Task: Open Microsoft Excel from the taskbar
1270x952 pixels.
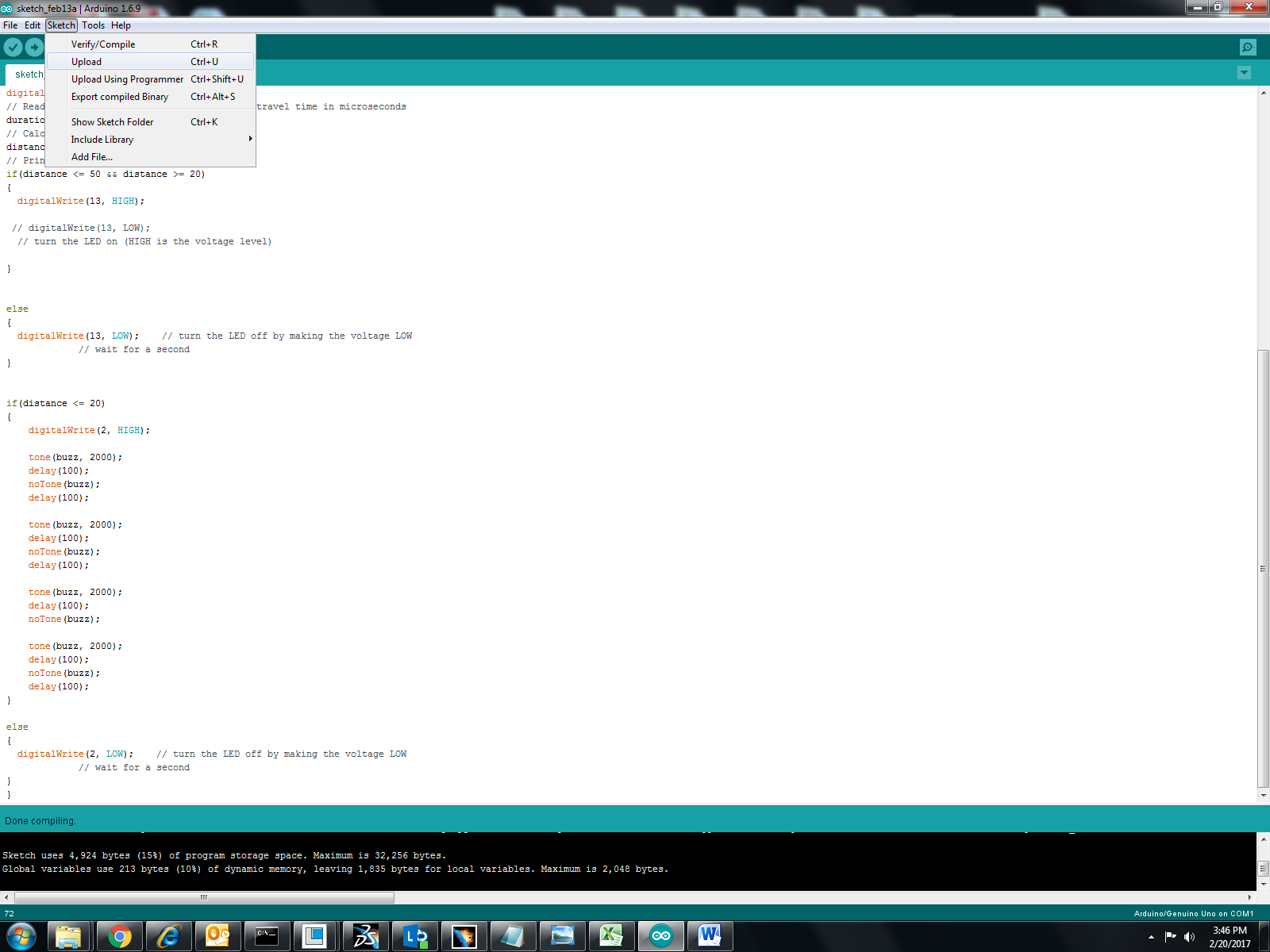Action: (x=612, y=936)
